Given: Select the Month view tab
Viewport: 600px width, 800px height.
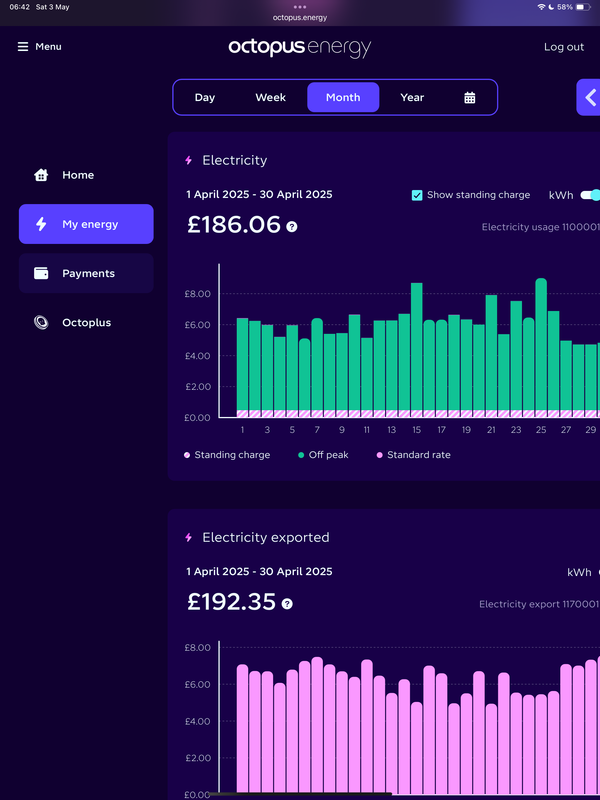Looking at the screenshot, I should (343, 97).
